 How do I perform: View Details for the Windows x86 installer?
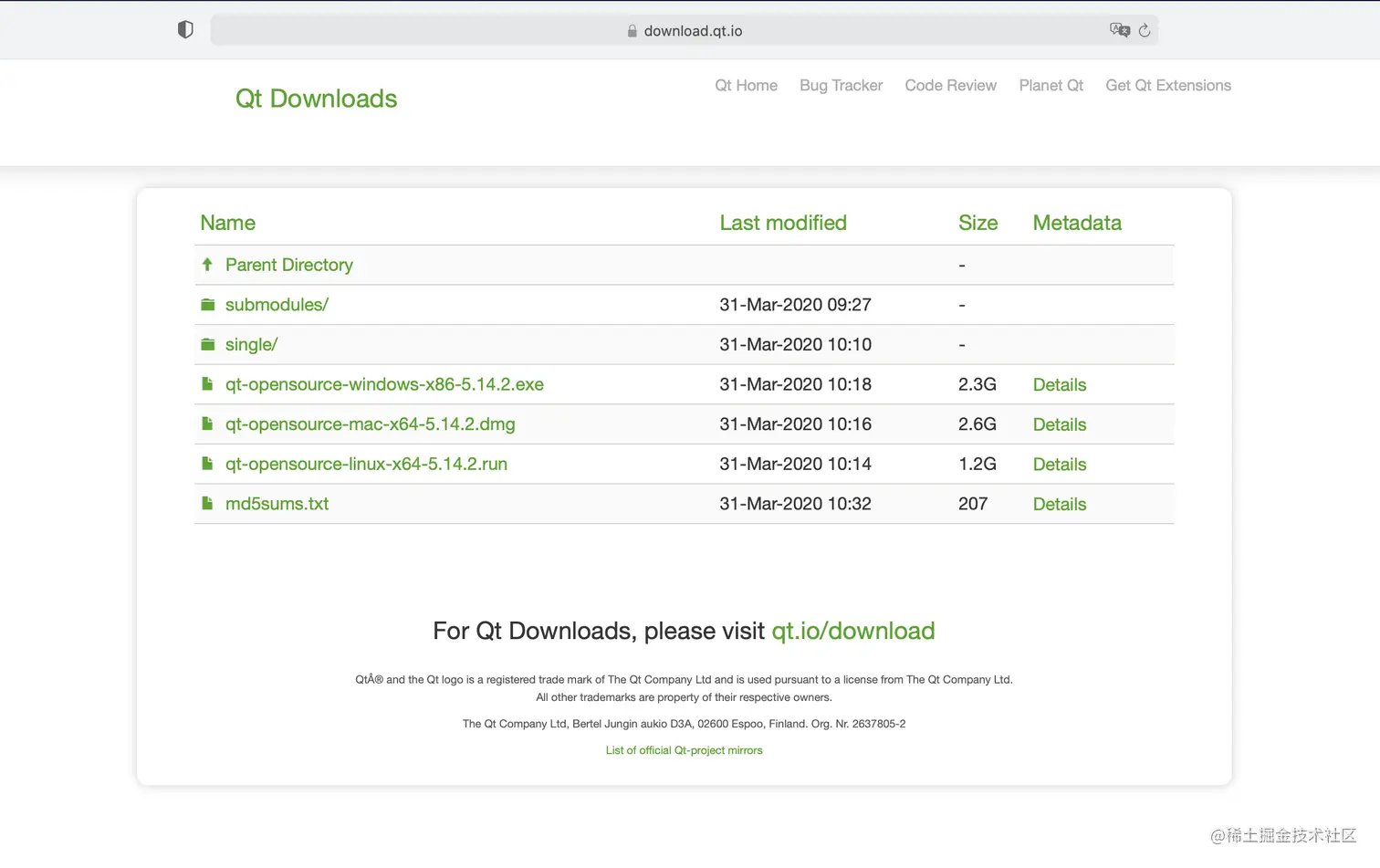(x=1059, y=384)
